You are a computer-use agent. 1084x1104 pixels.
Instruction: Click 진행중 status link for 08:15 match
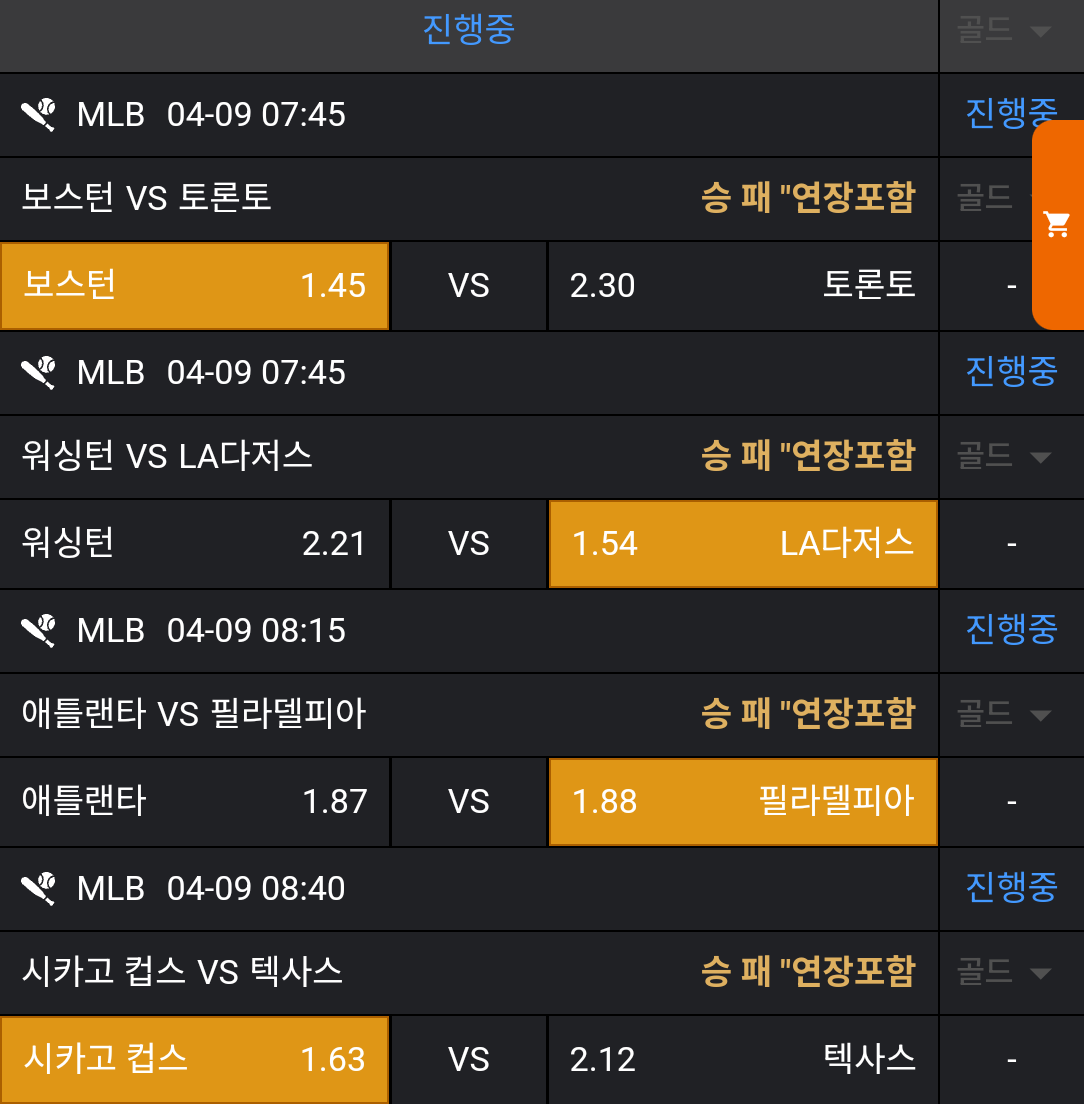tap(1010, 630)
